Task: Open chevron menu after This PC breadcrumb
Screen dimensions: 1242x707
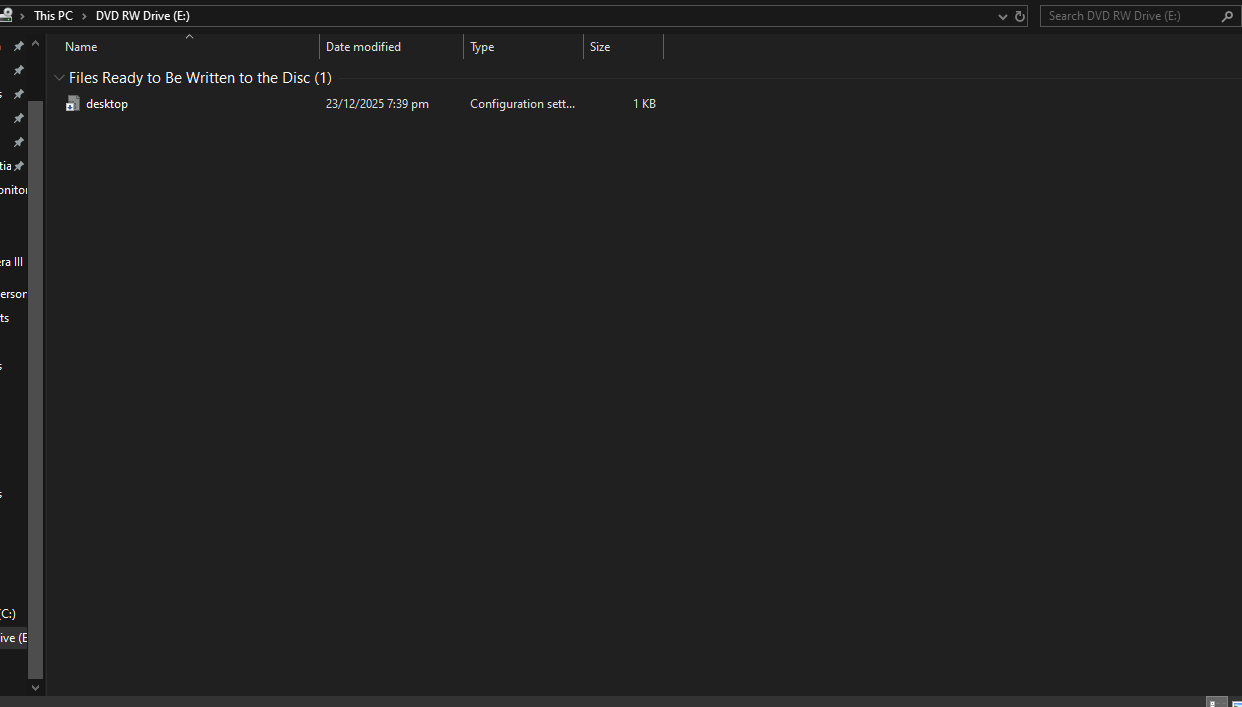Action: coord(85,16)
